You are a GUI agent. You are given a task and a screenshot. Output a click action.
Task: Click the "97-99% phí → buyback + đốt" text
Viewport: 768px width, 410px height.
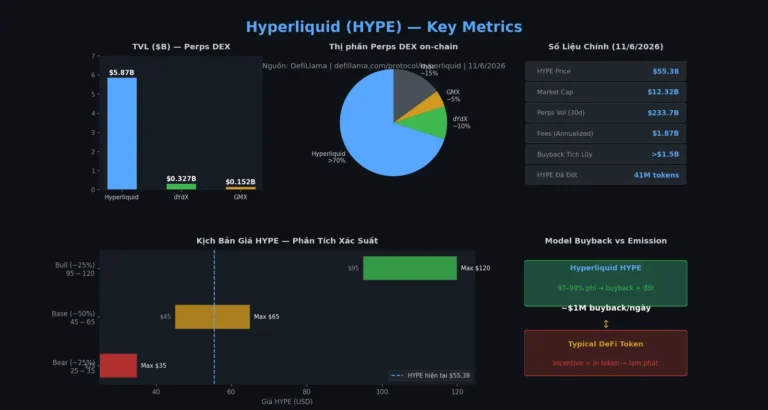606,288
